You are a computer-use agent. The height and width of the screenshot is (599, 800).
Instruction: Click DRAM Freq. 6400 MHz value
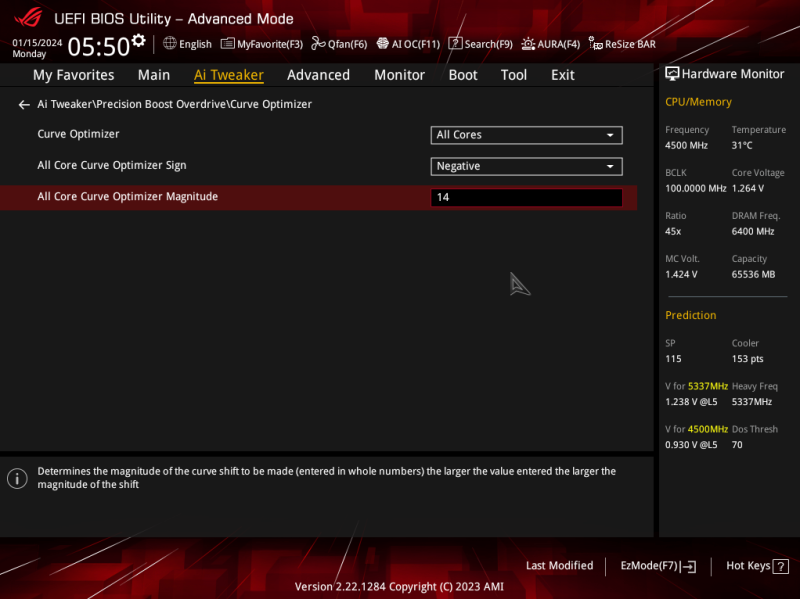(753, 232)
